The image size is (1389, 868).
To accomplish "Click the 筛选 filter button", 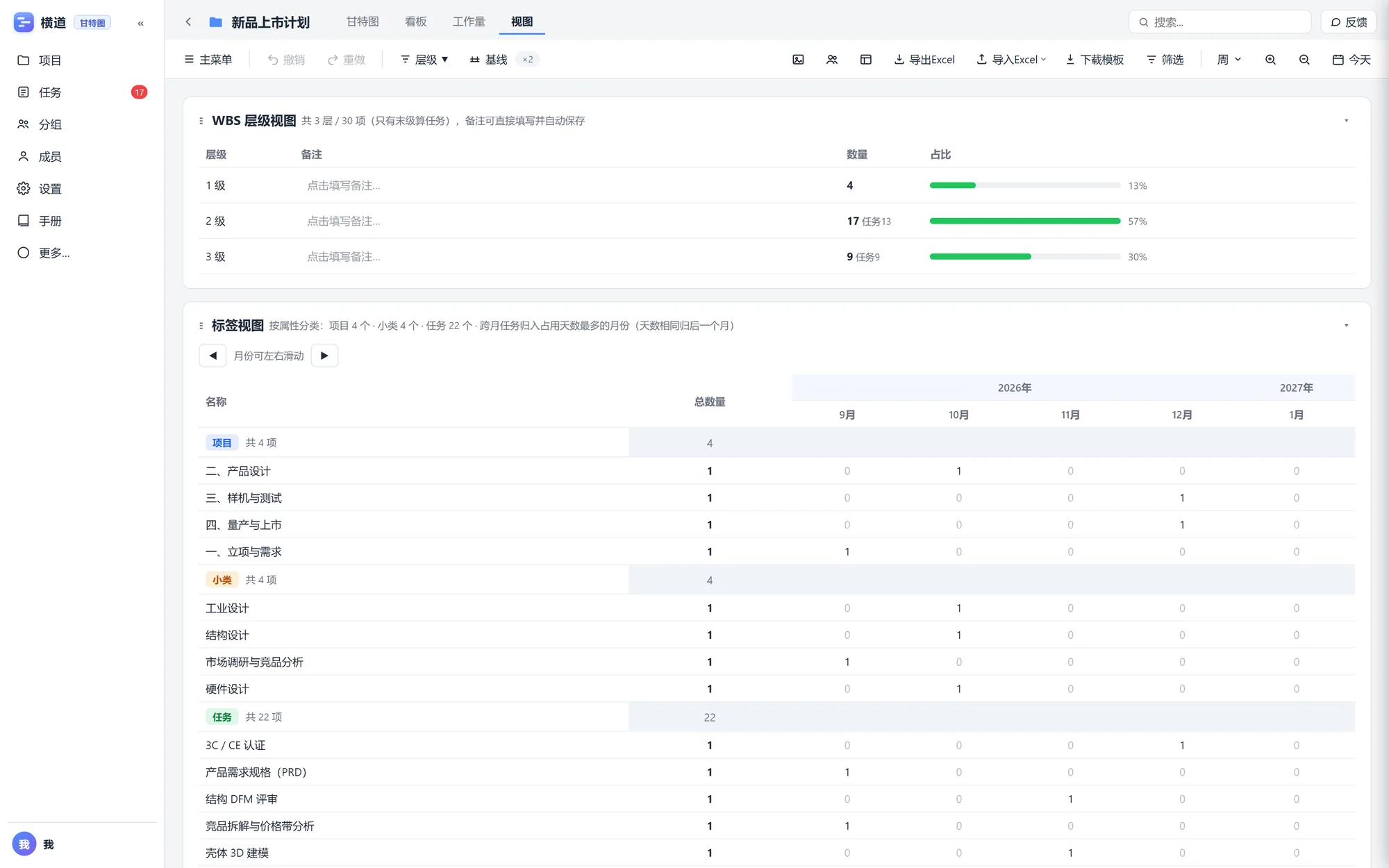I will pyautogui.click(x=1165, y=60).
